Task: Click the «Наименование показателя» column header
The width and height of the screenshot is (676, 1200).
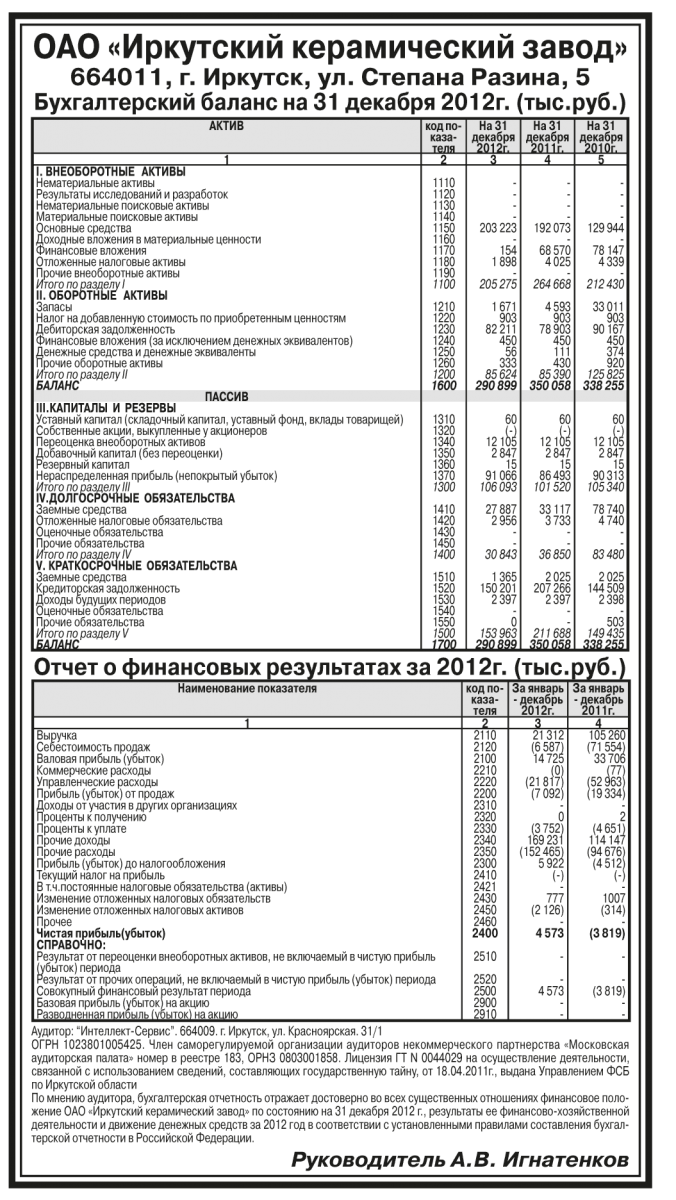Action: coord(247,690)
